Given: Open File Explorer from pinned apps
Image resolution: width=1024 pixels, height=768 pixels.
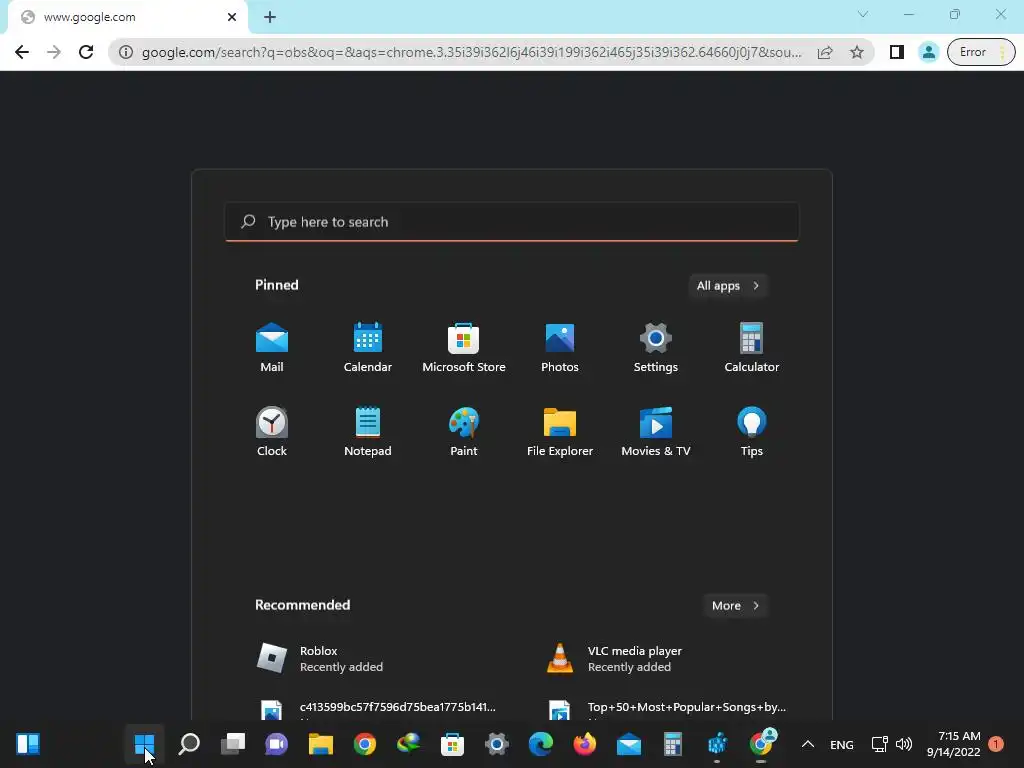Looking at the screenshot, I should tap(560, 432).
